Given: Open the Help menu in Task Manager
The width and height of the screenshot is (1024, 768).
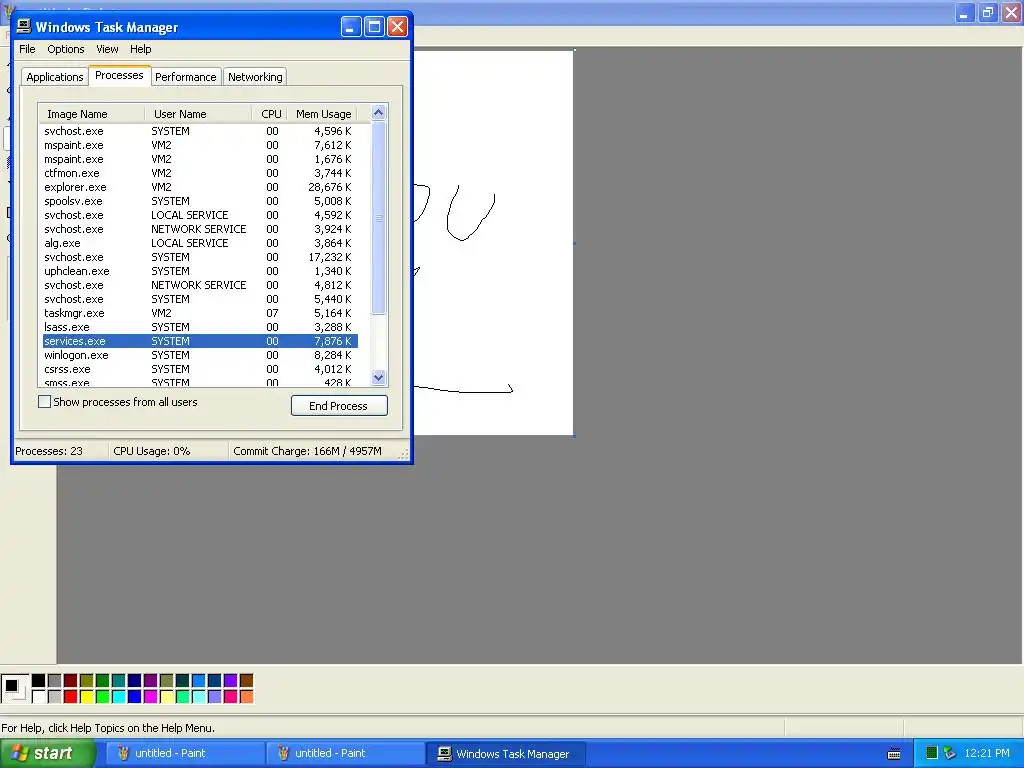Looking at the screenshot, I should click(x=140, y=49).
